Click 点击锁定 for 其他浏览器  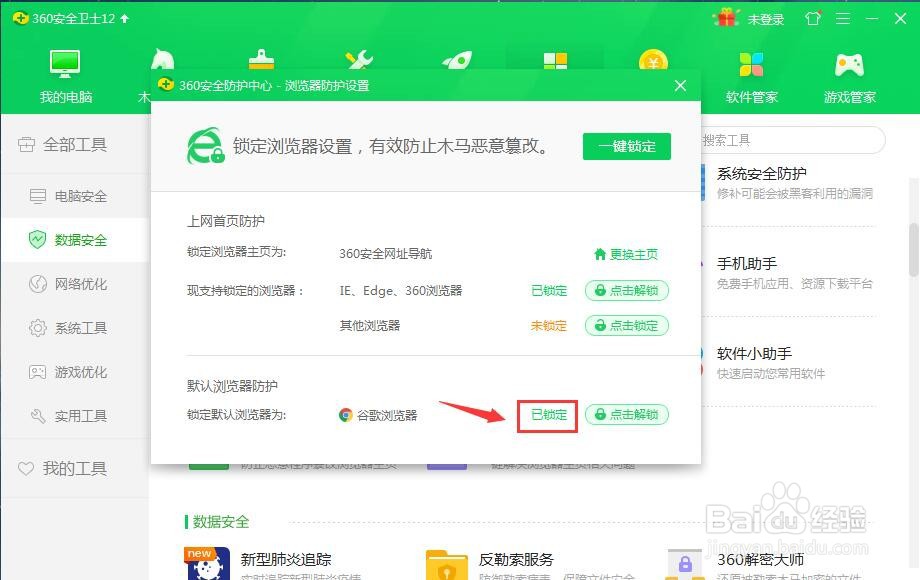pos(627,325)
